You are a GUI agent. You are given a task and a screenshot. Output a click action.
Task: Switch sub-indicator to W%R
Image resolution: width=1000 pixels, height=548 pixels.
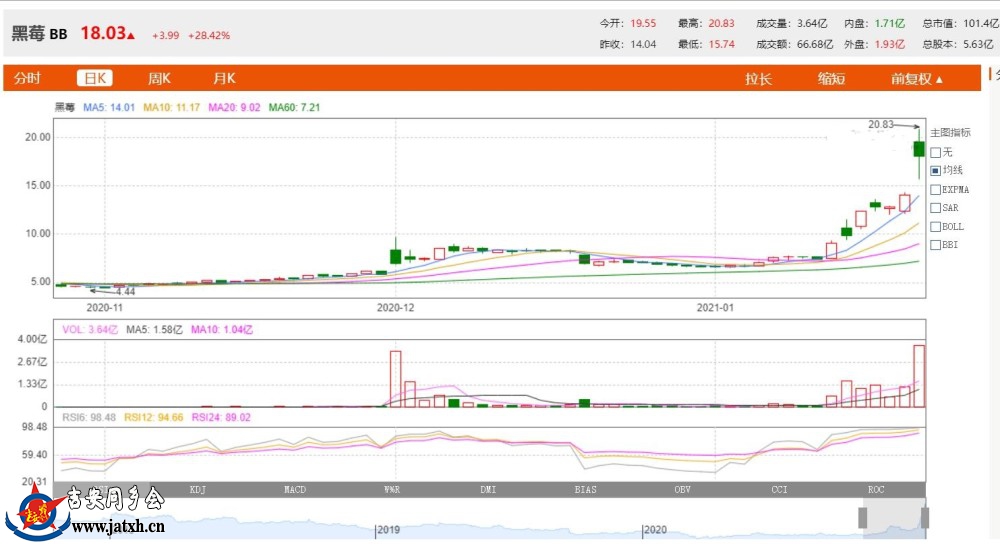[390, 490]
